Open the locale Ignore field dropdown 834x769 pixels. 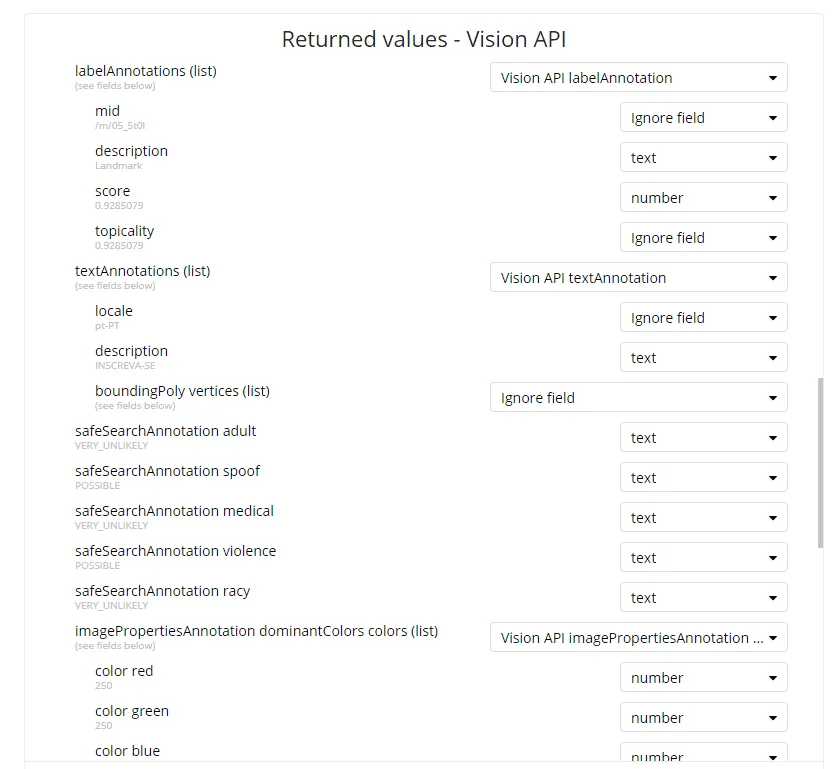pos(703,318)
